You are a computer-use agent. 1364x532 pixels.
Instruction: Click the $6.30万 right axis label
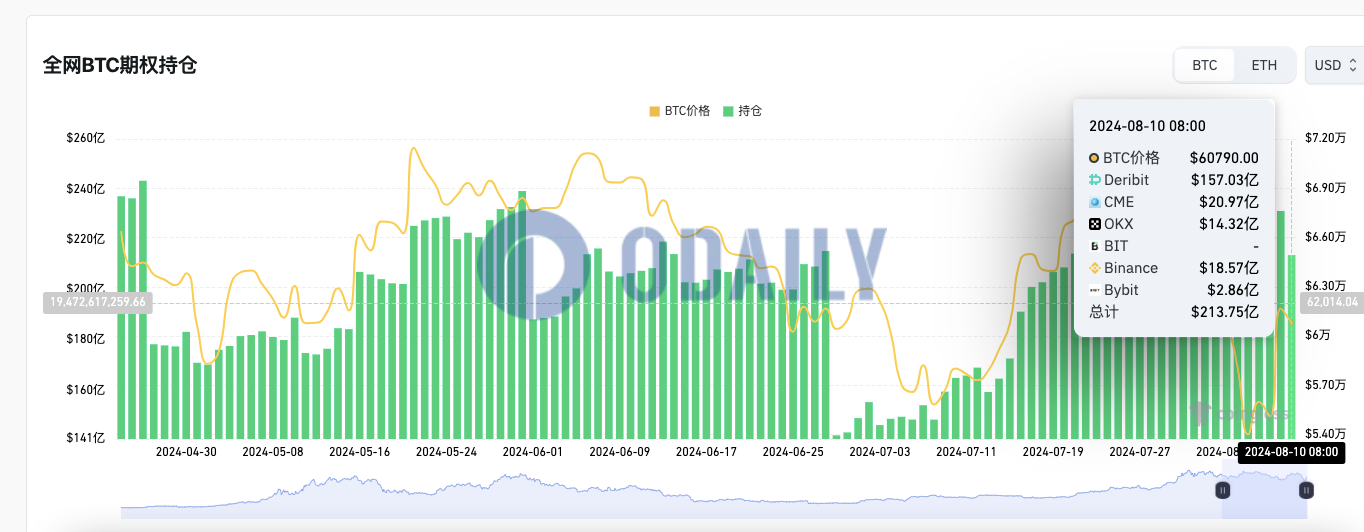coord(1324,286)
